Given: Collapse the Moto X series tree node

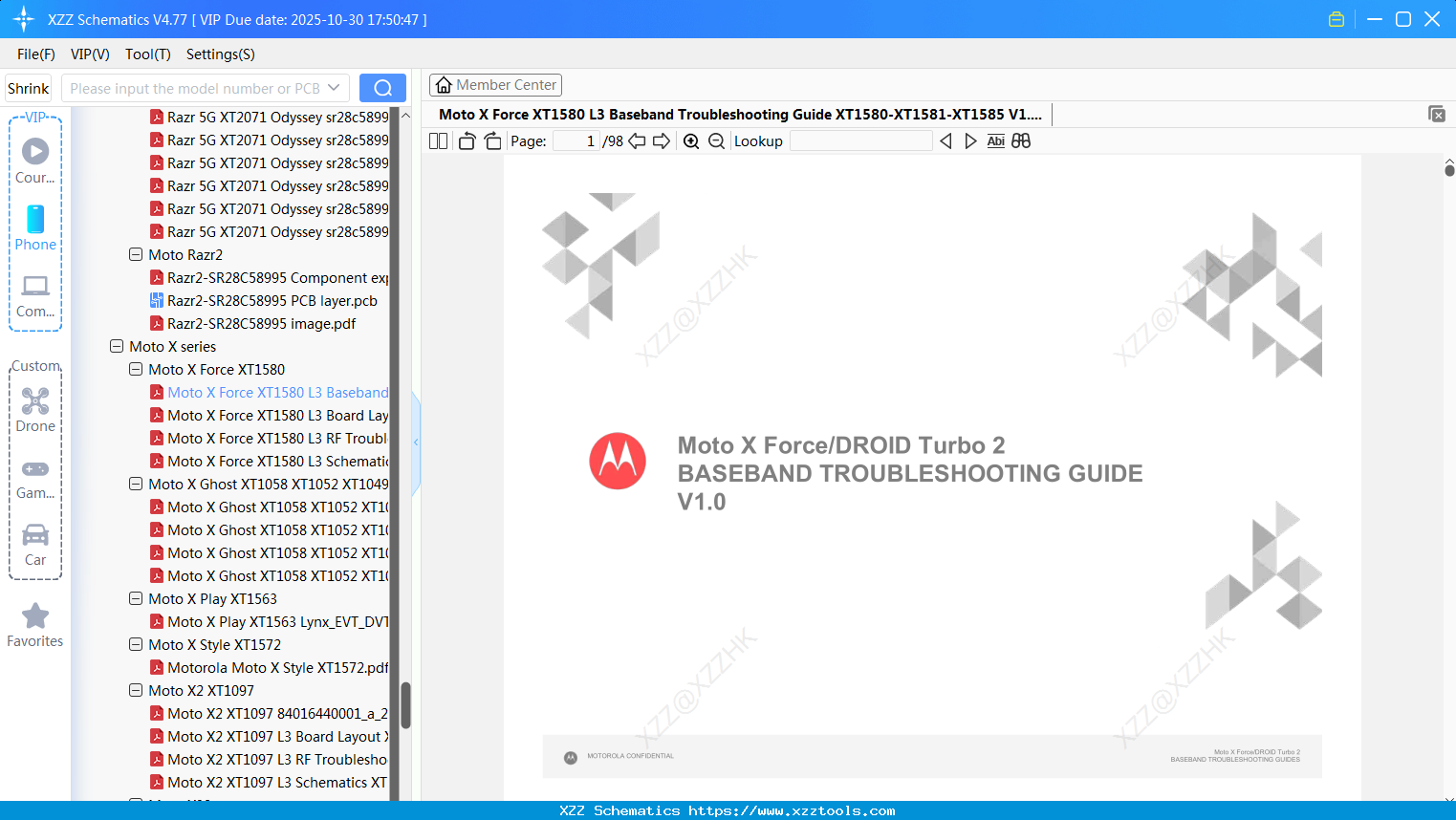Looking at the screenshot, I should [x=116, y=346].
